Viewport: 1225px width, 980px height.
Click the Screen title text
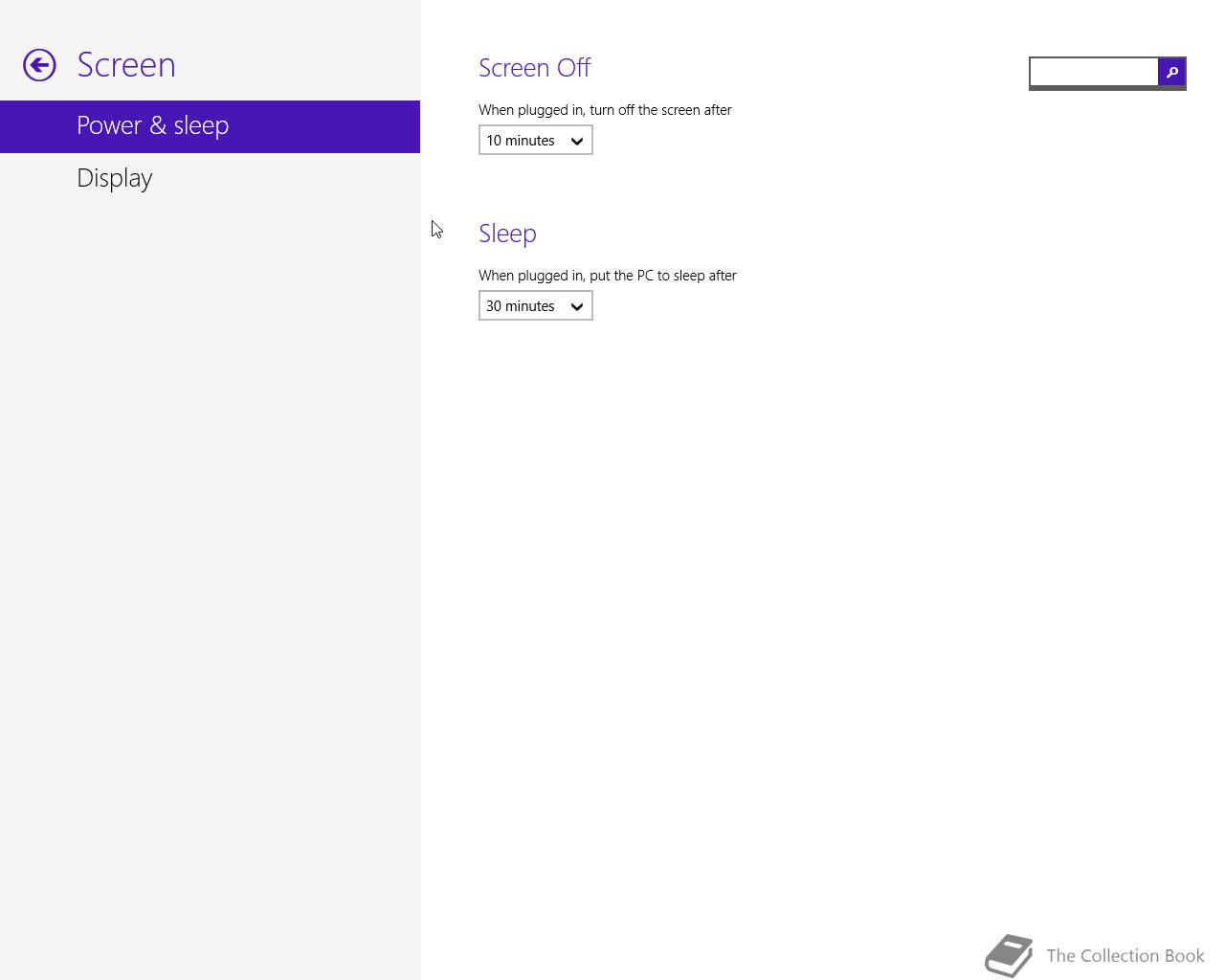coord(126,65)
